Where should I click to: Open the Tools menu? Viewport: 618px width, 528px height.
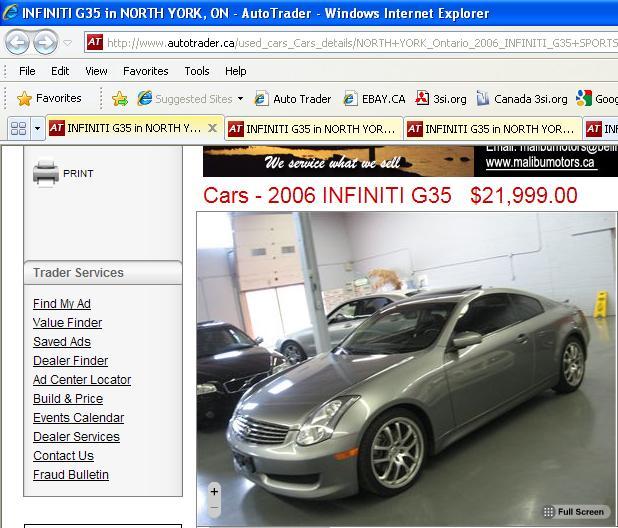point(197,71)
